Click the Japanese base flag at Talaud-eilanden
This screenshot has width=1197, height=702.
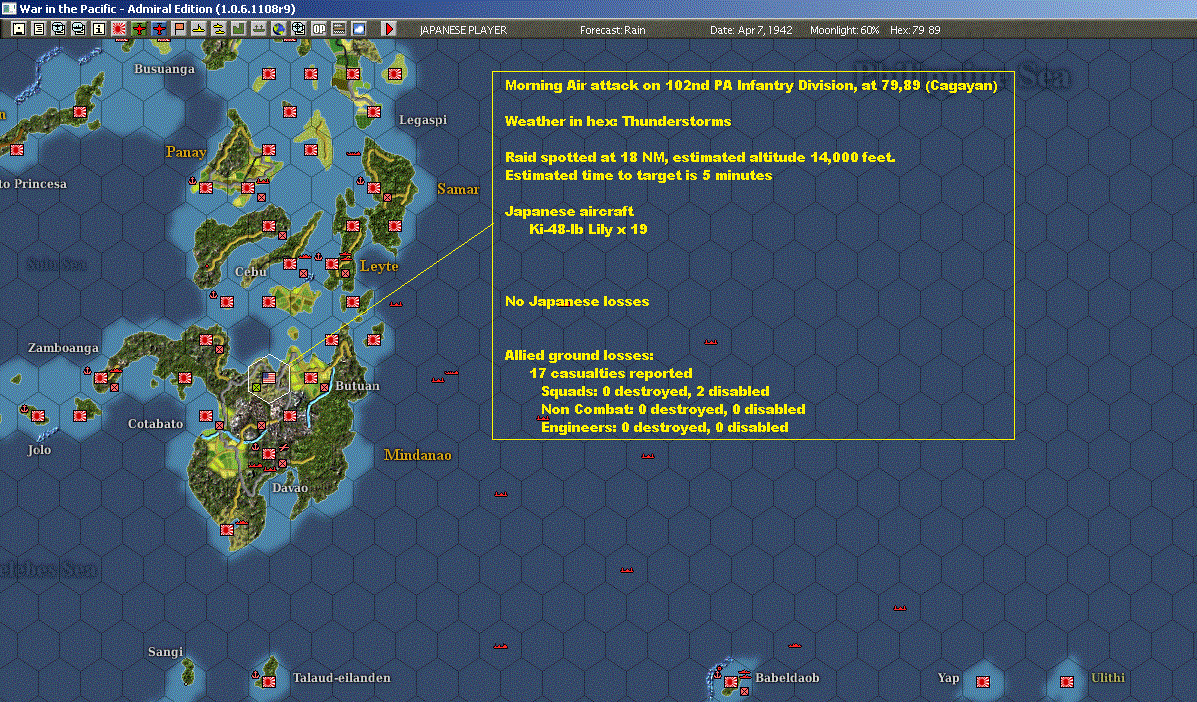coord(269,681)
